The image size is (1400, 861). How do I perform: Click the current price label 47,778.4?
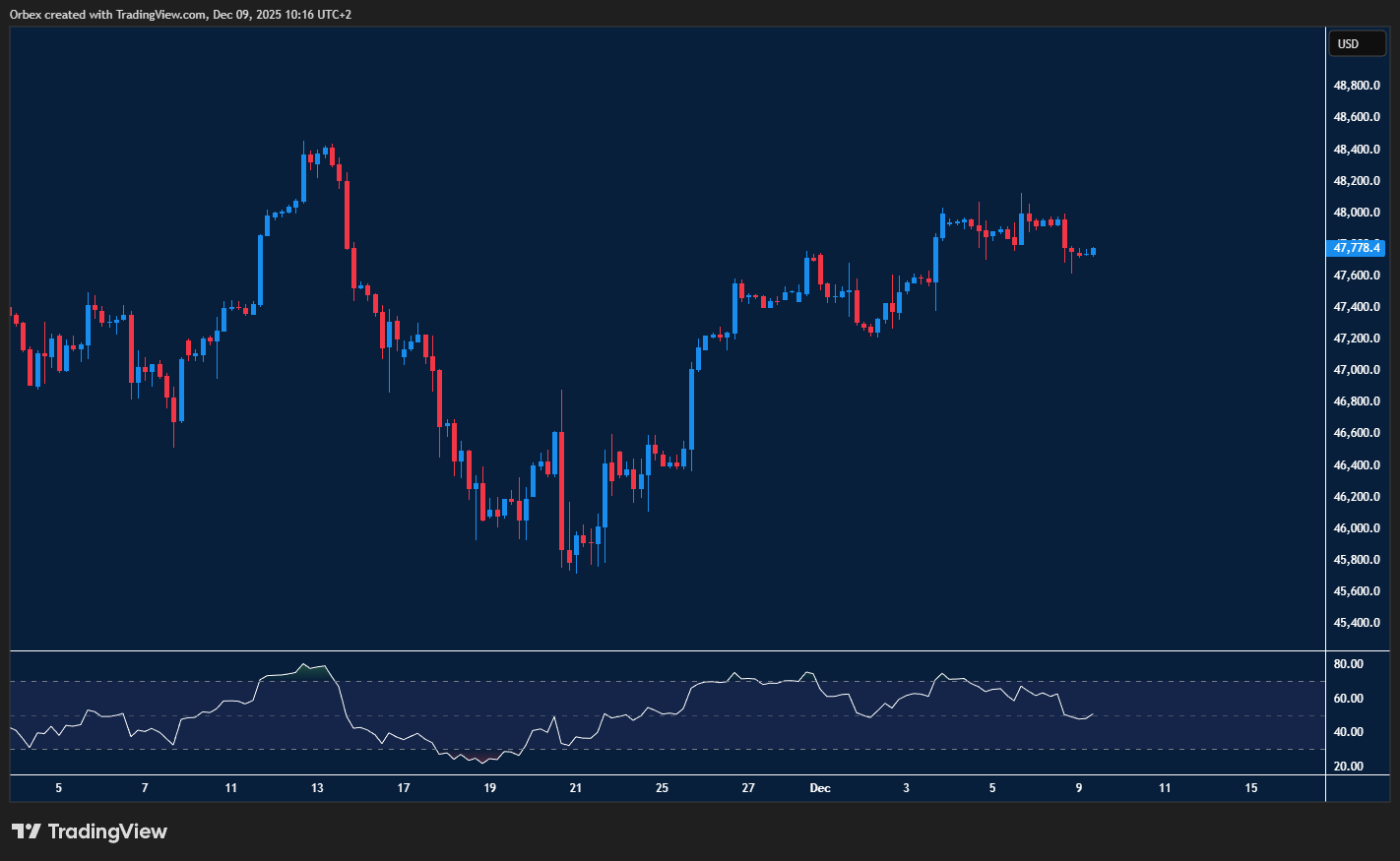(x=1357, y=248)
